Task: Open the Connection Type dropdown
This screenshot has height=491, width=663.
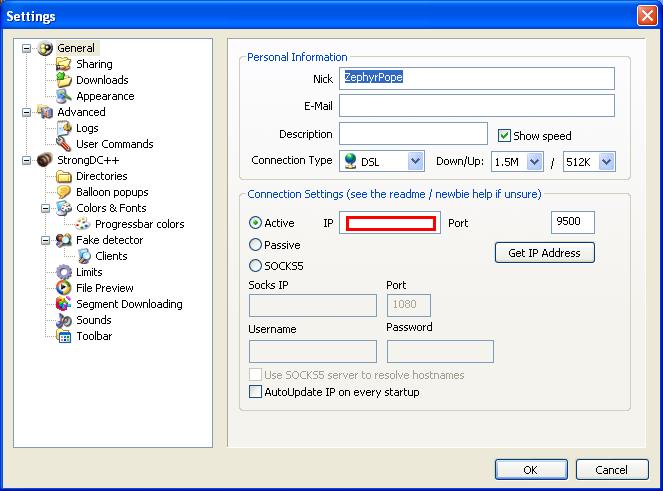Action: tap(416, 161)
